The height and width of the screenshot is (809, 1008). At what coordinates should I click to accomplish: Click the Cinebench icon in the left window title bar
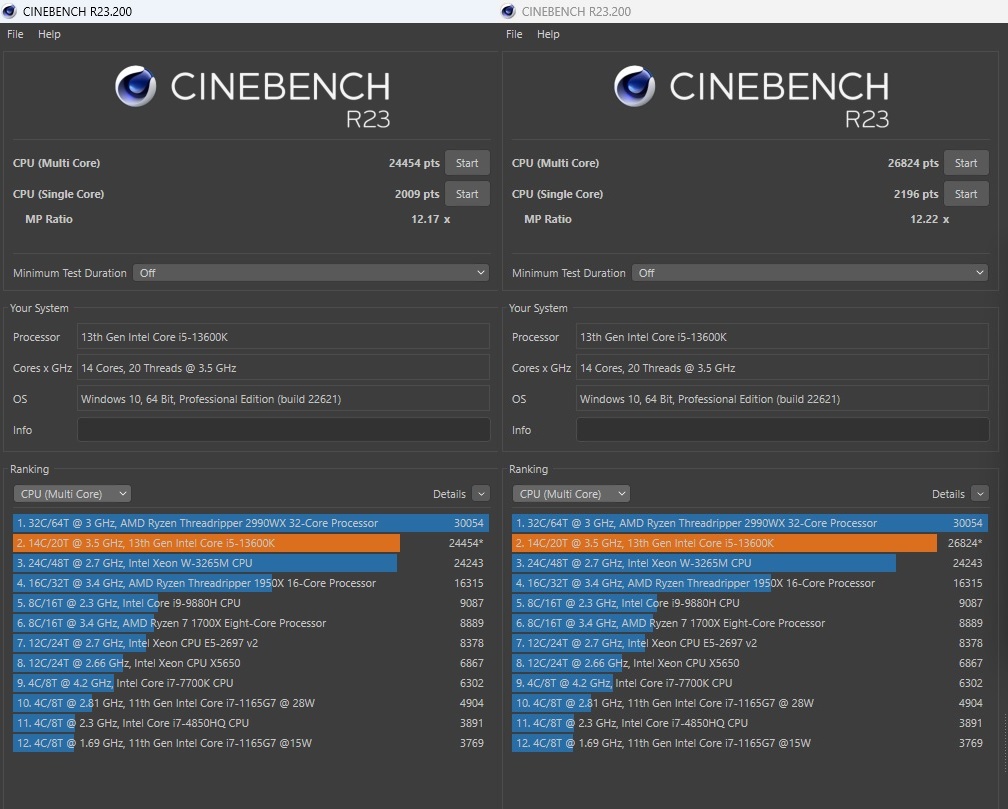click(x=9, y=11)
